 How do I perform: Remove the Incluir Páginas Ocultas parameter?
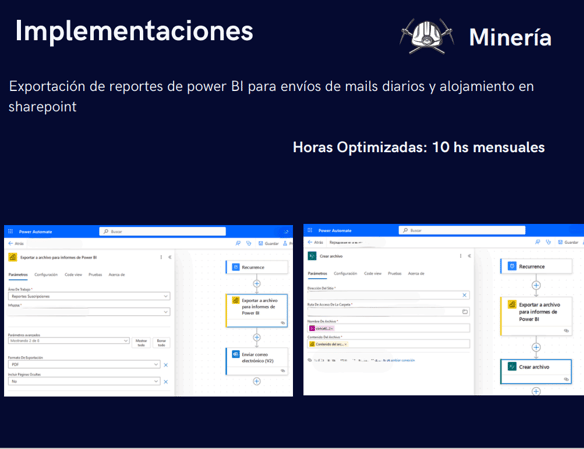[166, 382]
